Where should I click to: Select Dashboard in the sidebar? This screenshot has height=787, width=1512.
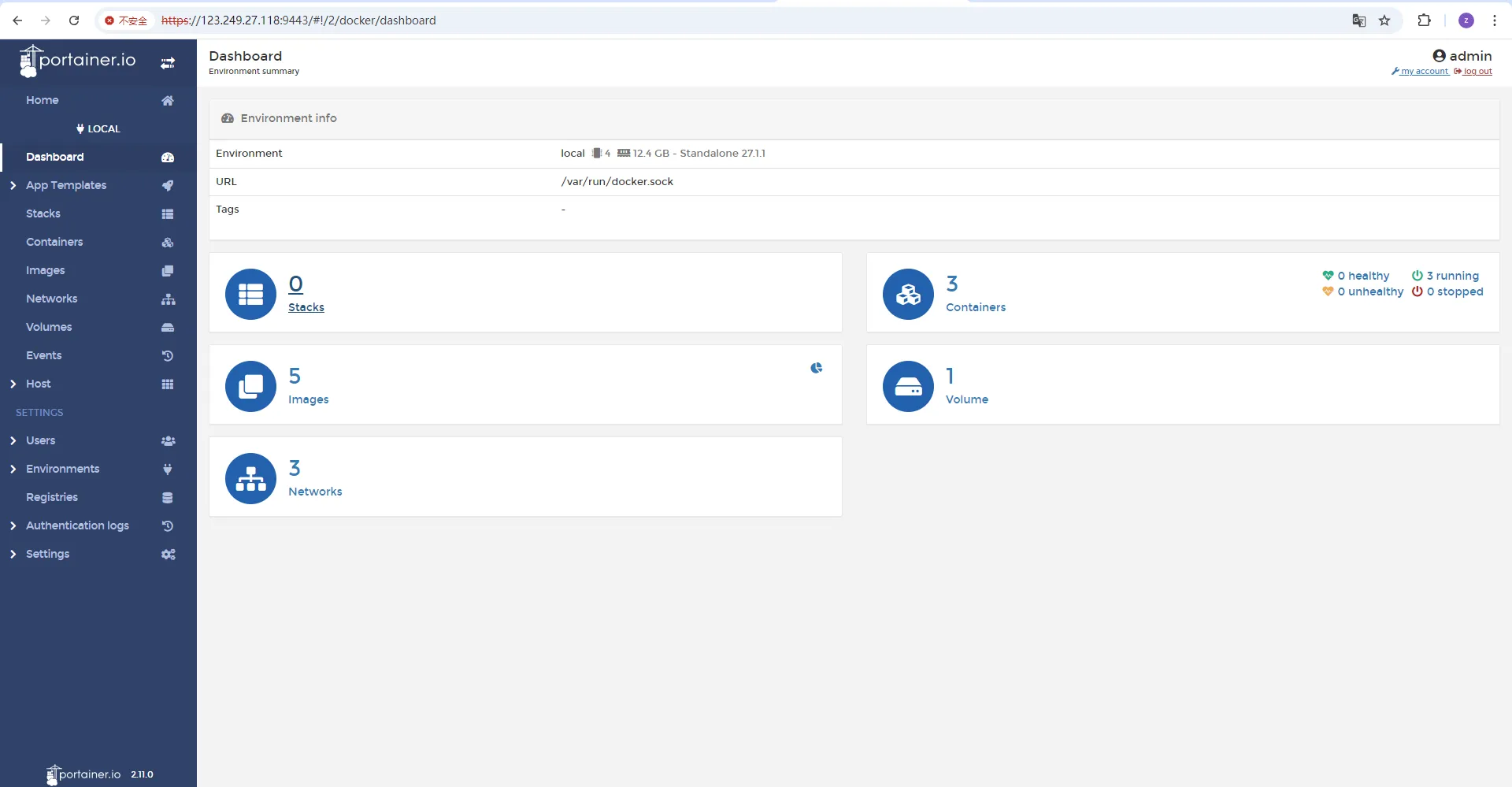[55, 158]
